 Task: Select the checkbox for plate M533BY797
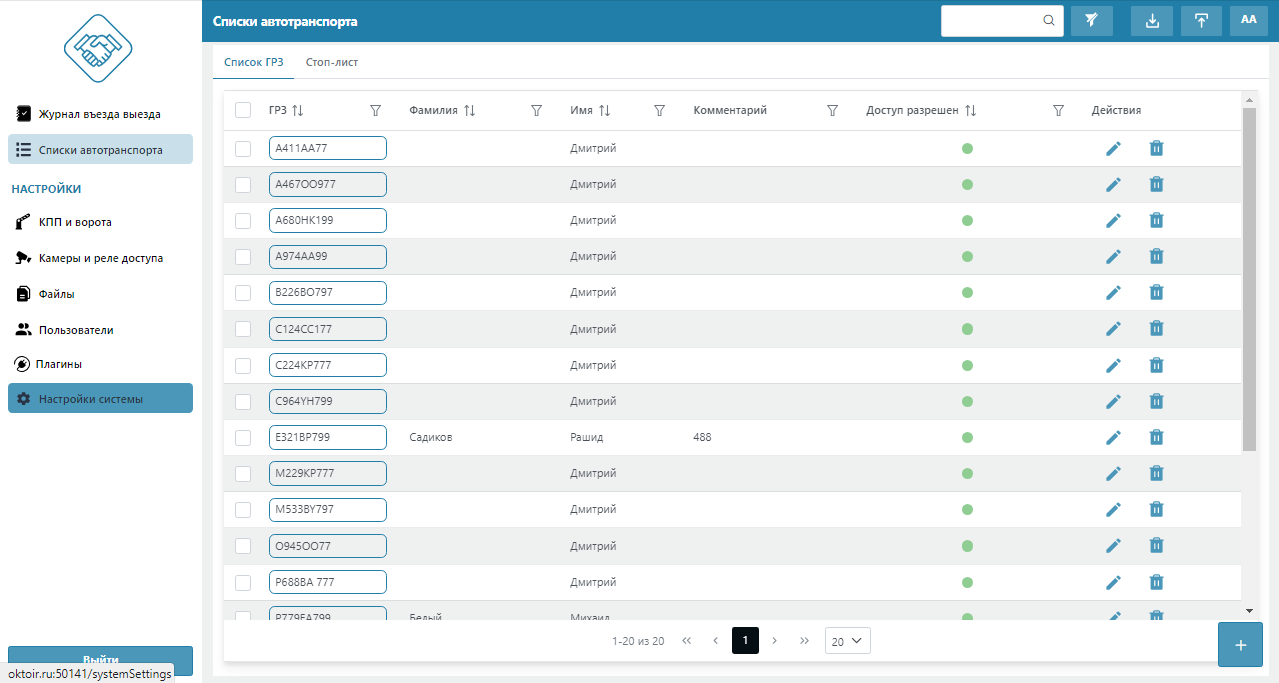tap(243, 510)
